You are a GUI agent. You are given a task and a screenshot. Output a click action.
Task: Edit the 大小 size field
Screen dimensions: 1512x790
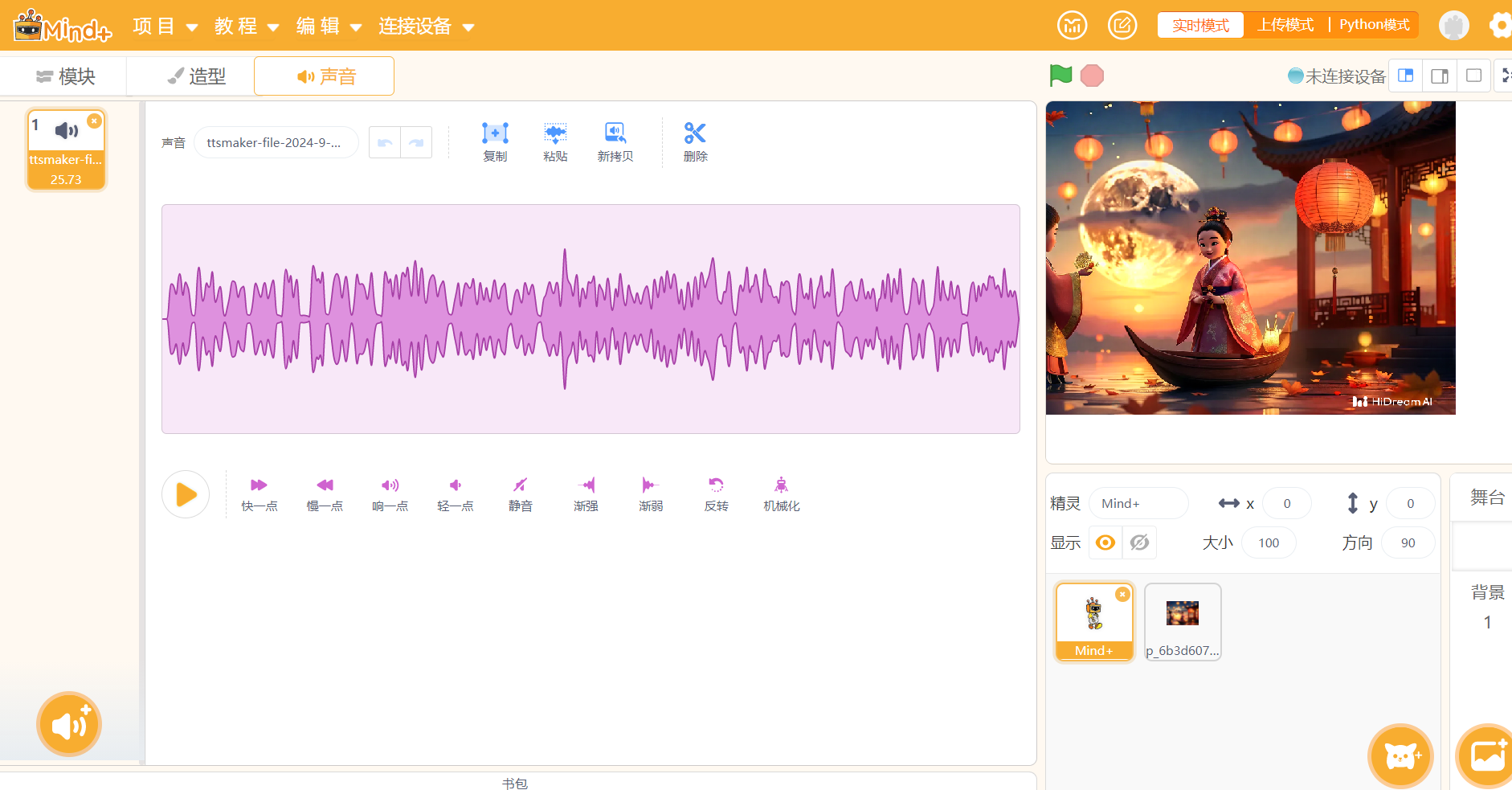[1269, 542]
